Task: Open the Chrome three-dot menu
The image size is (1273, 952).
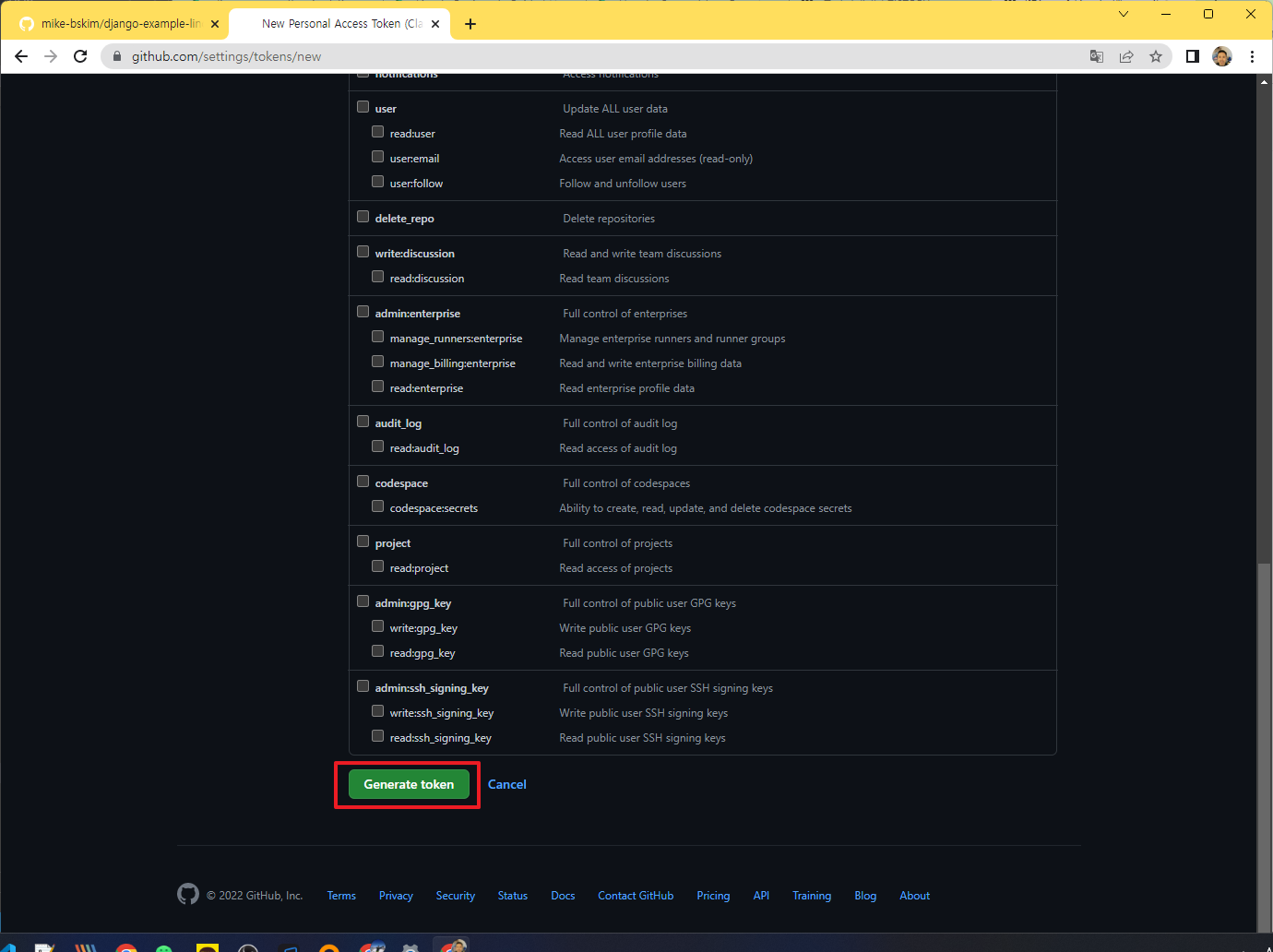Action: [x=1252, y=56]
